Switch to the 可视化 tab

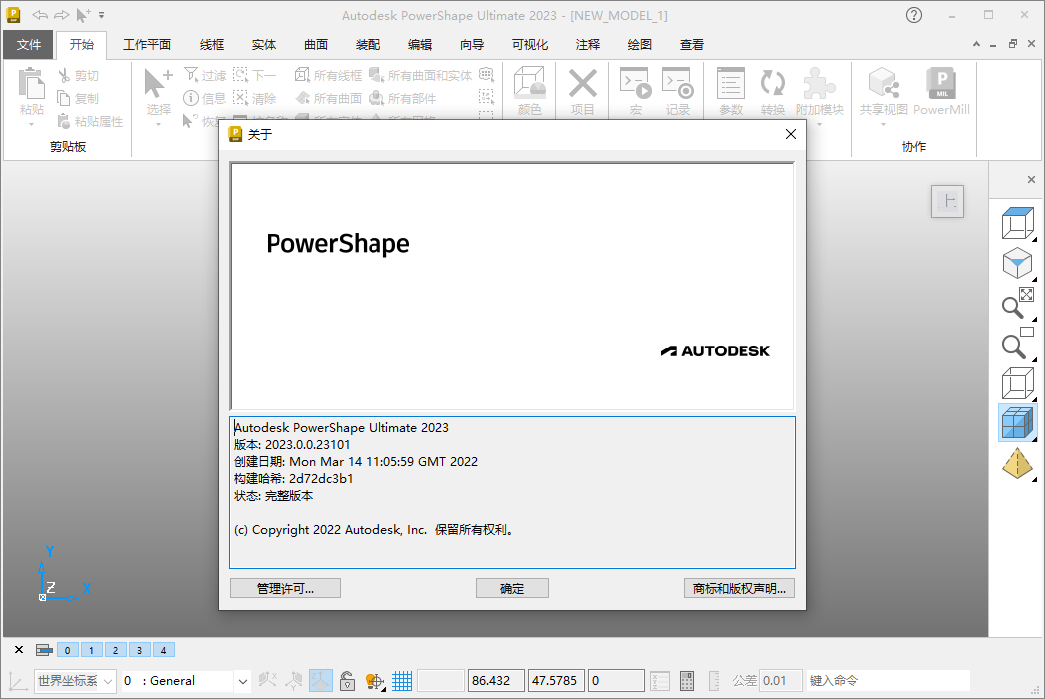pyautogui.click(x=530, y=45)
